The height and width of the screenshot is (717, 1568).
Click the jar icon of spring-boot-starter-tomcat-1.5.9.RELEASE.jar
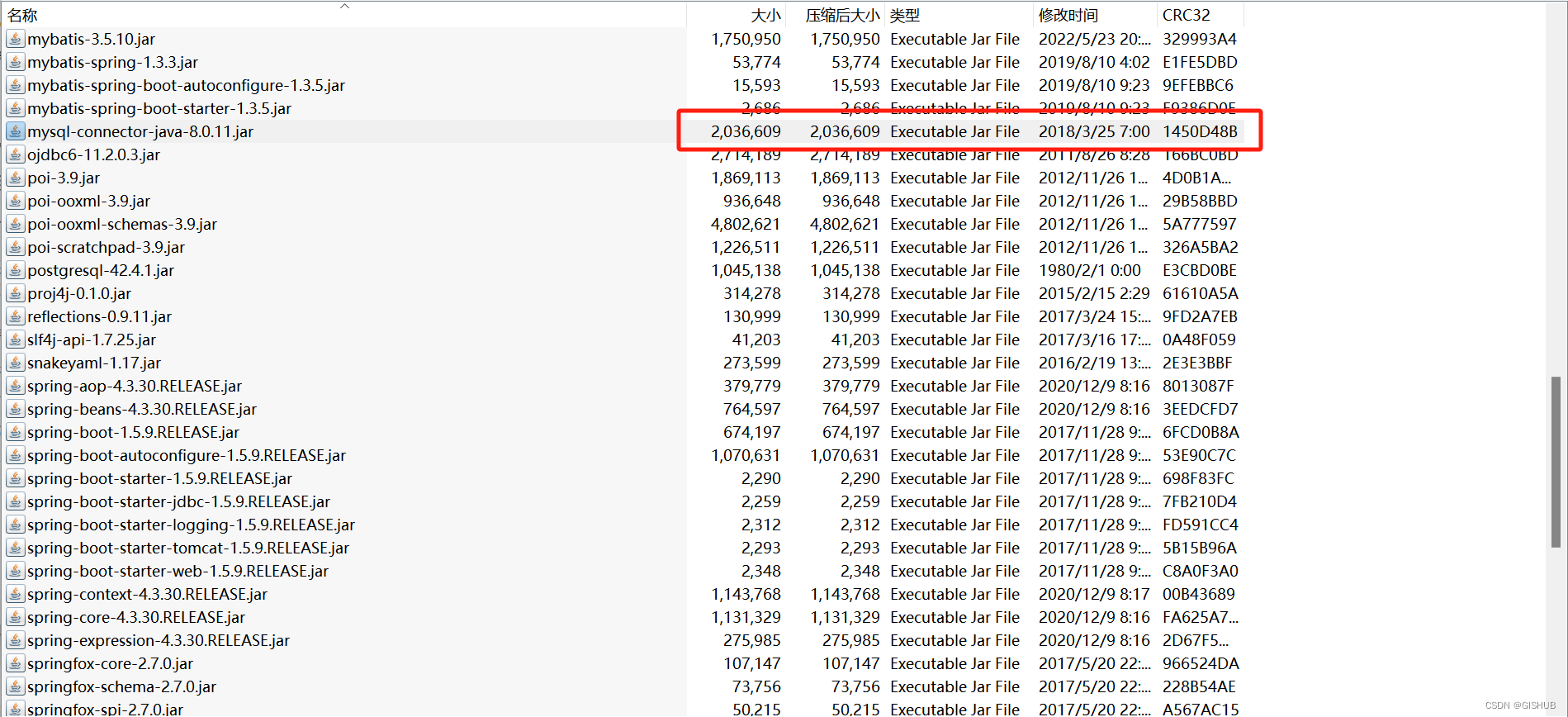tap(15, 548)
